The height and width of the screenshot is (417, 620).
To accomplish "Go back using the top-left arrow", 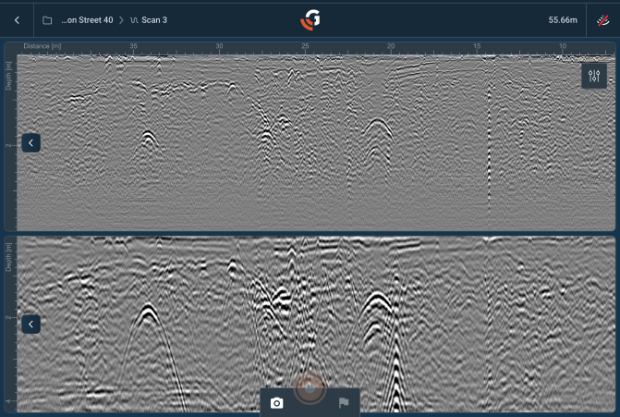I will click(17, 20).
